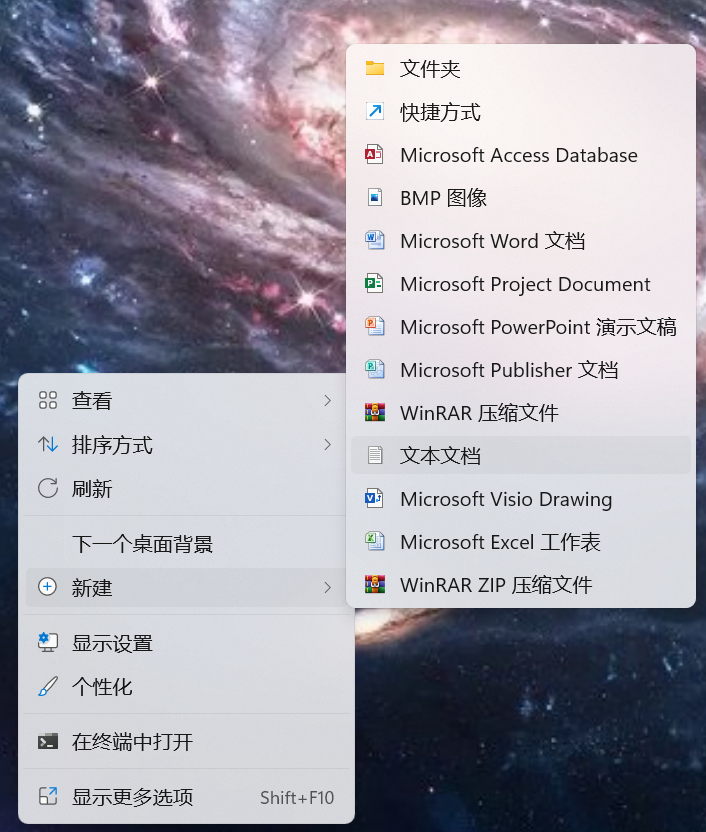Create a Microsoft Word 文档
The height and width of the screenshot is (832, 706).
pos(521,241)
